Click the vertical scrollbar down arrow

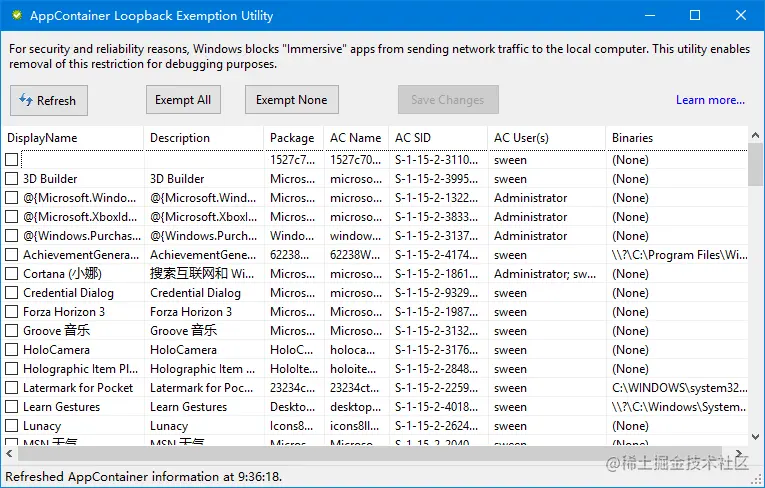pyautogui.click(x=756, y=437)
